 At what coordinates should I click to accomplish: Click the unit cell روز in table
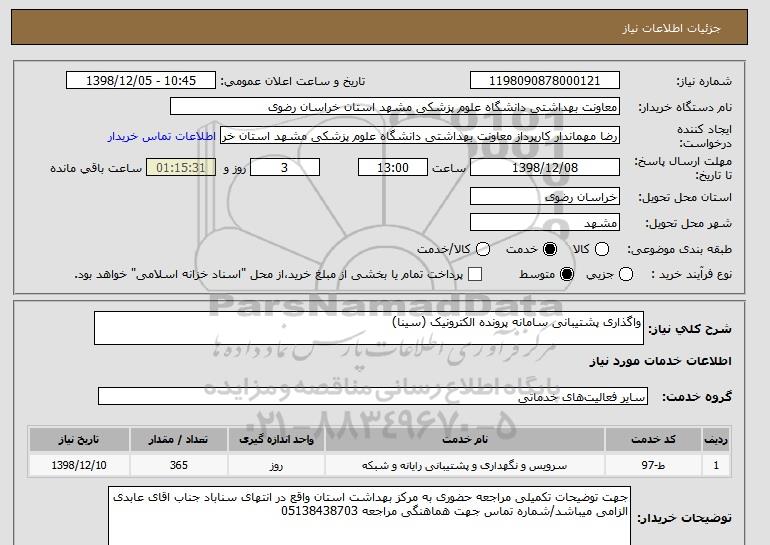point(276,465)
